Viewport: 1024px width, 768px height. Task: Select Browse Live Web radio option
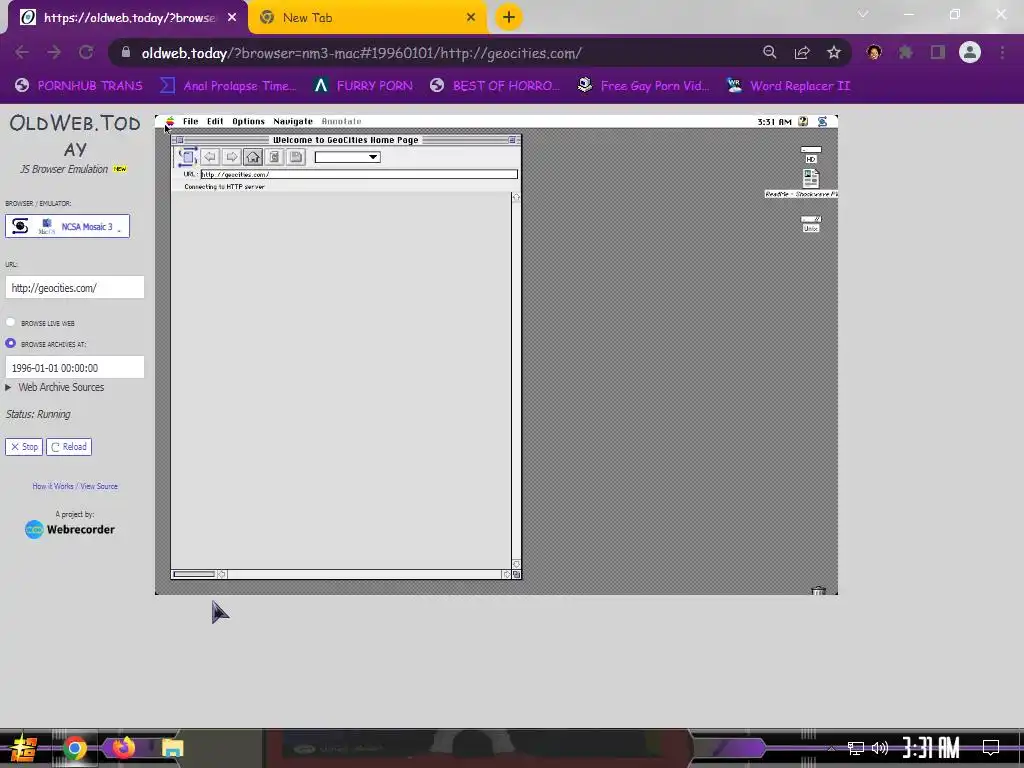(10, 322)
